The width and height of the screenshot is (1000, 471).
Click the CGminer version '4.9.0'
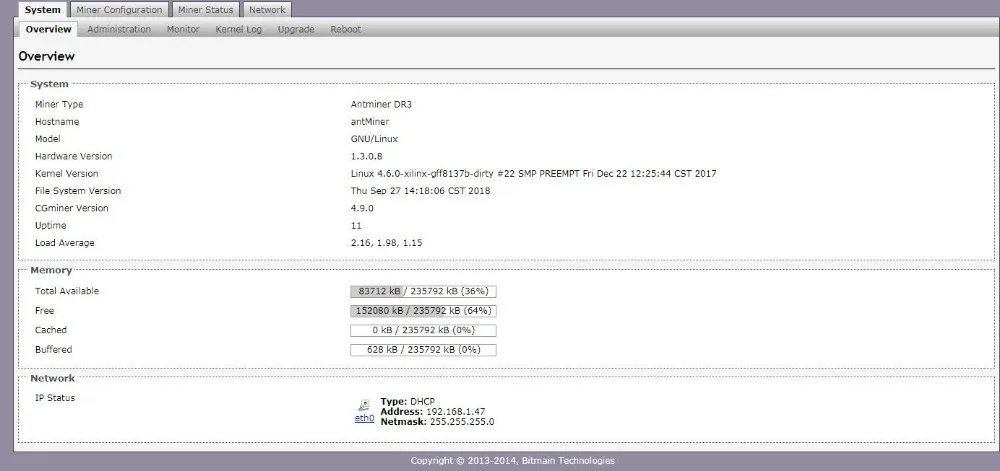pyautogui.click(x=362, y=208)
